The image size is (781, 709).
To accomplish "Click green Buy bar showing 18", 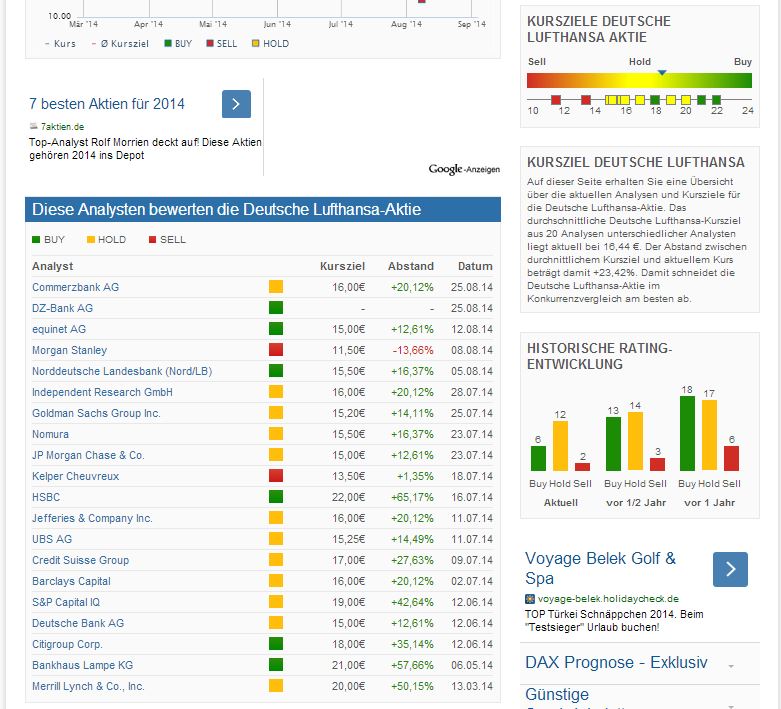I will (687, 433).
